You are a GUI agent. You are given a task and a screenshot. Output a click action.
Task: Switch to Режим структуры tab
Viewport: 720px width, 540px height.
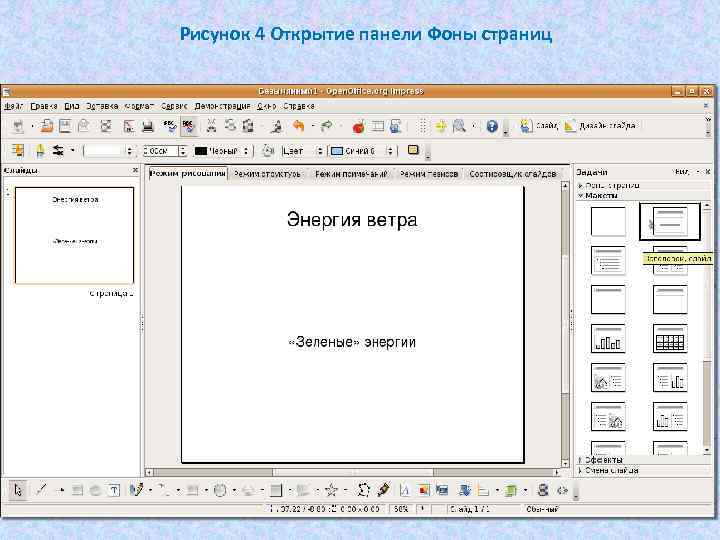[x=267, y=174]
